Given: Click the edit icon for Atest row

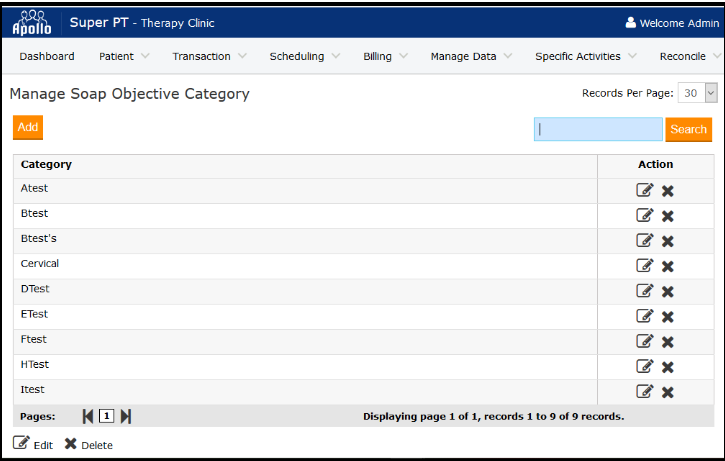Looking at the screenshot, I should (645, 190).
